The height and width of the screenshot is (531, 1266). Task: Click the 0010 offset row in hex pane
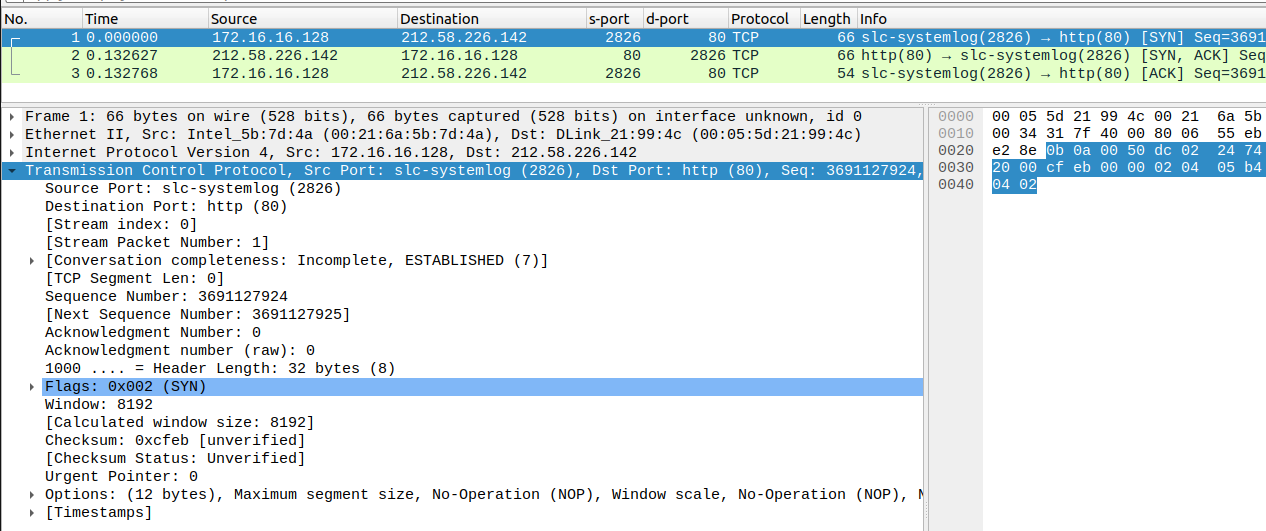click(x=957, y=134)
